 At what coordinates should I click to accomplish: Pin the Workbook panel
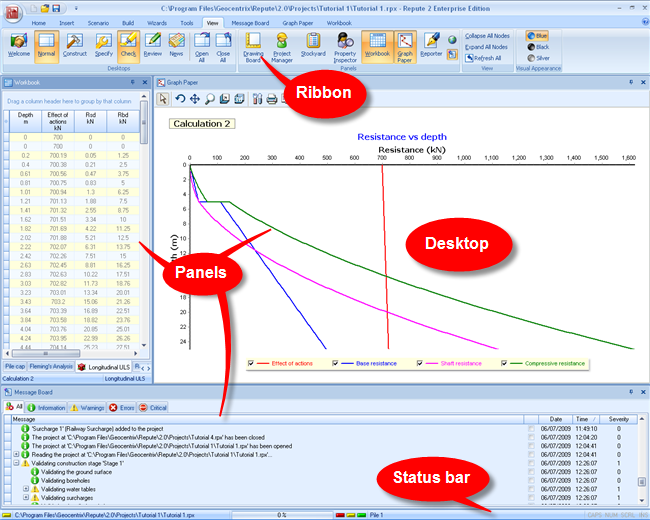click(133, 82)
